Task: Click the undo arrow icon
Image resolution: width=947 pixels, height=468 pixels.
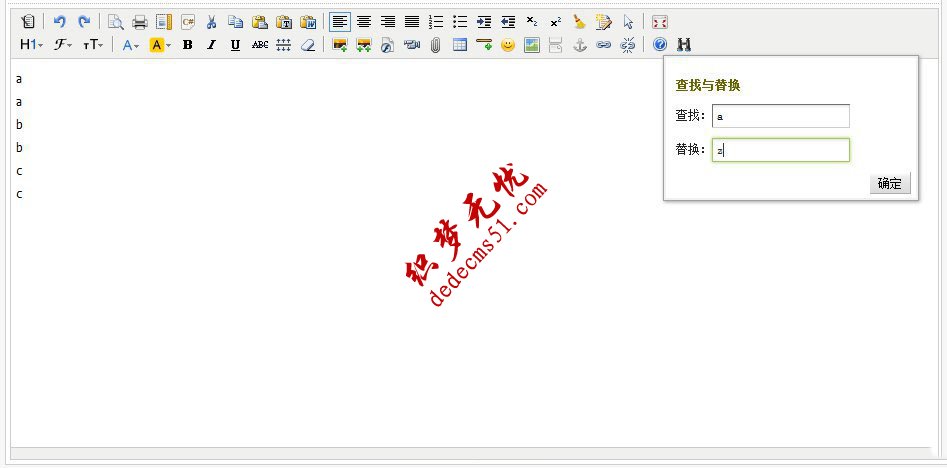Action: (59, 21)
